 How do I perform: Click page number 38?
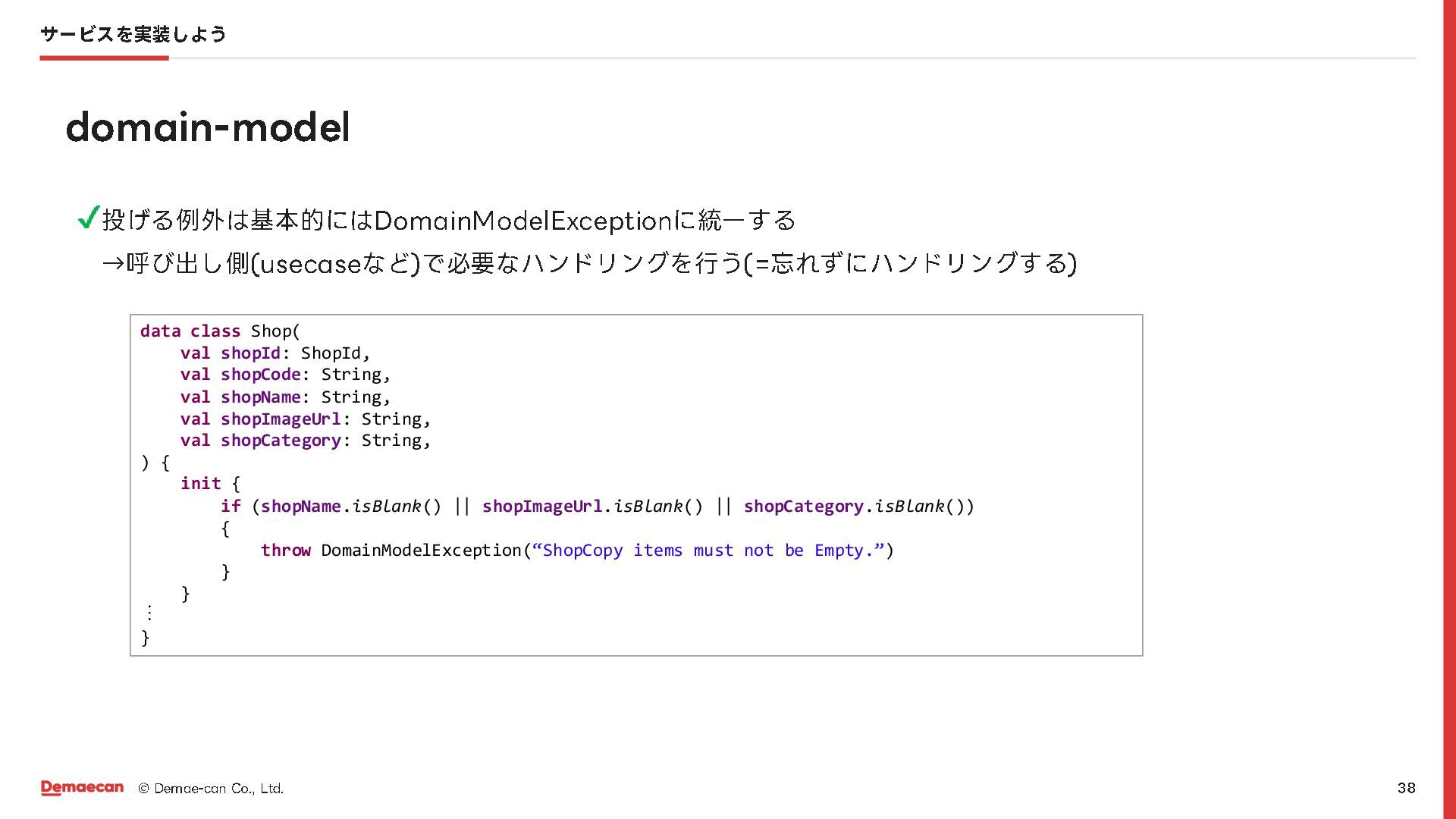coord(1406,788)
